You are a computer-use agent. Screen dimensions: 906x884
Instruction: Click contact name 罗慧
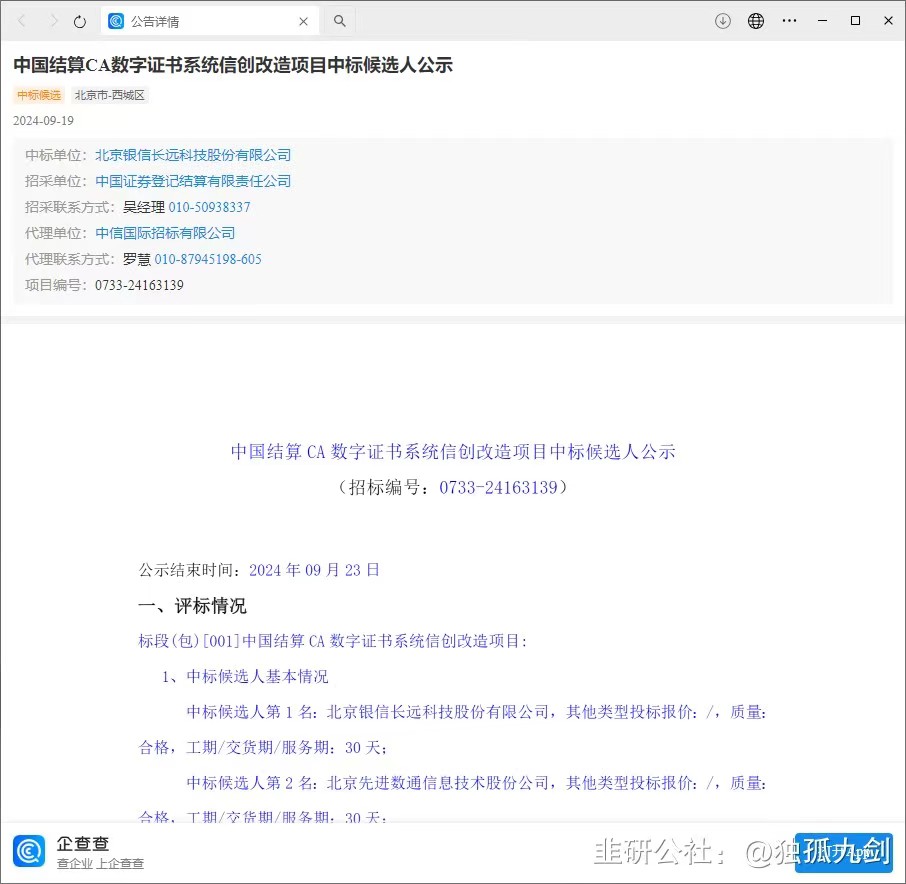pos(137,259)
